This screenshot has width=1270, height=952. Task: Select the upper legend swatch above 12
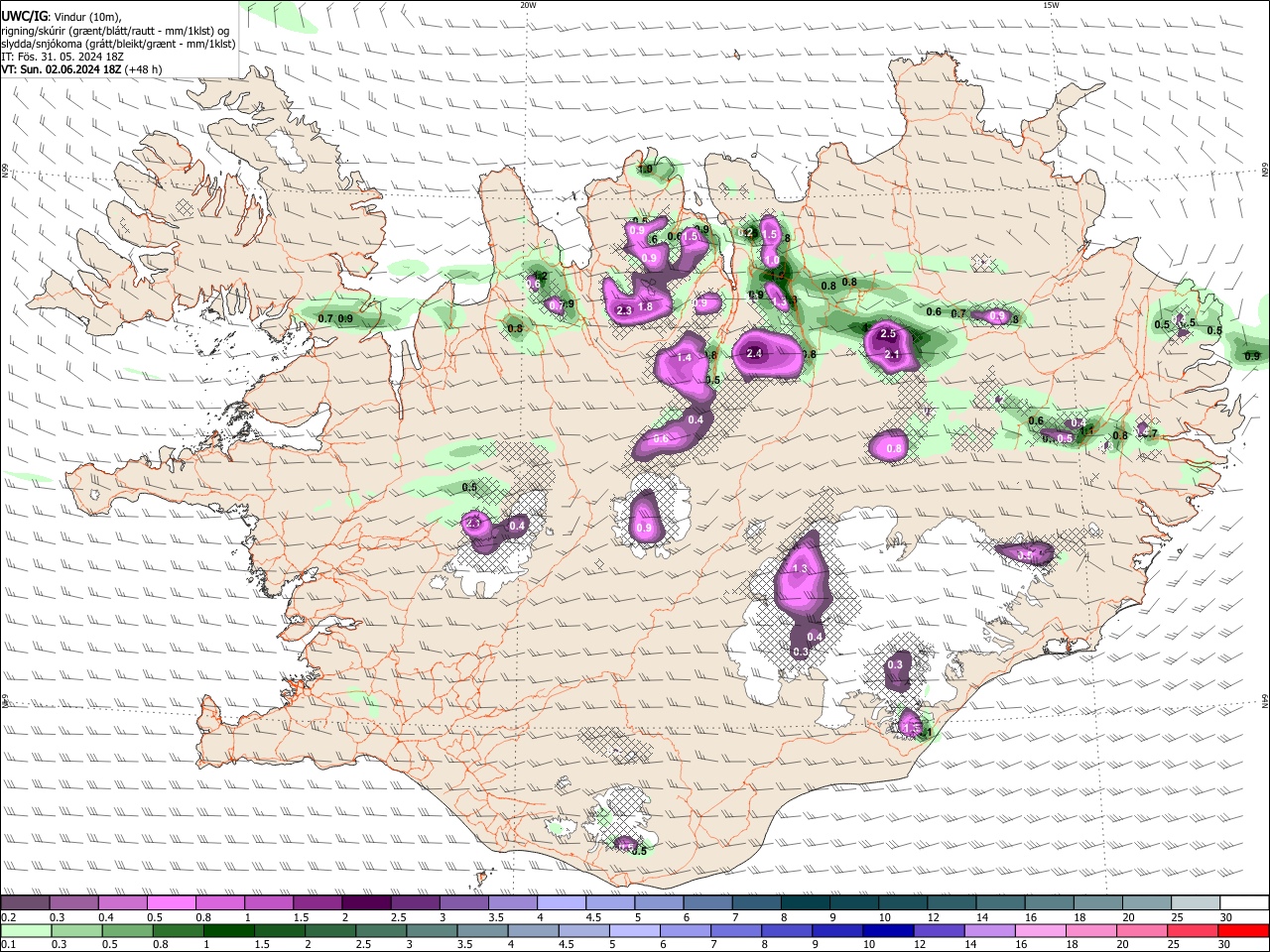[952, 903]
